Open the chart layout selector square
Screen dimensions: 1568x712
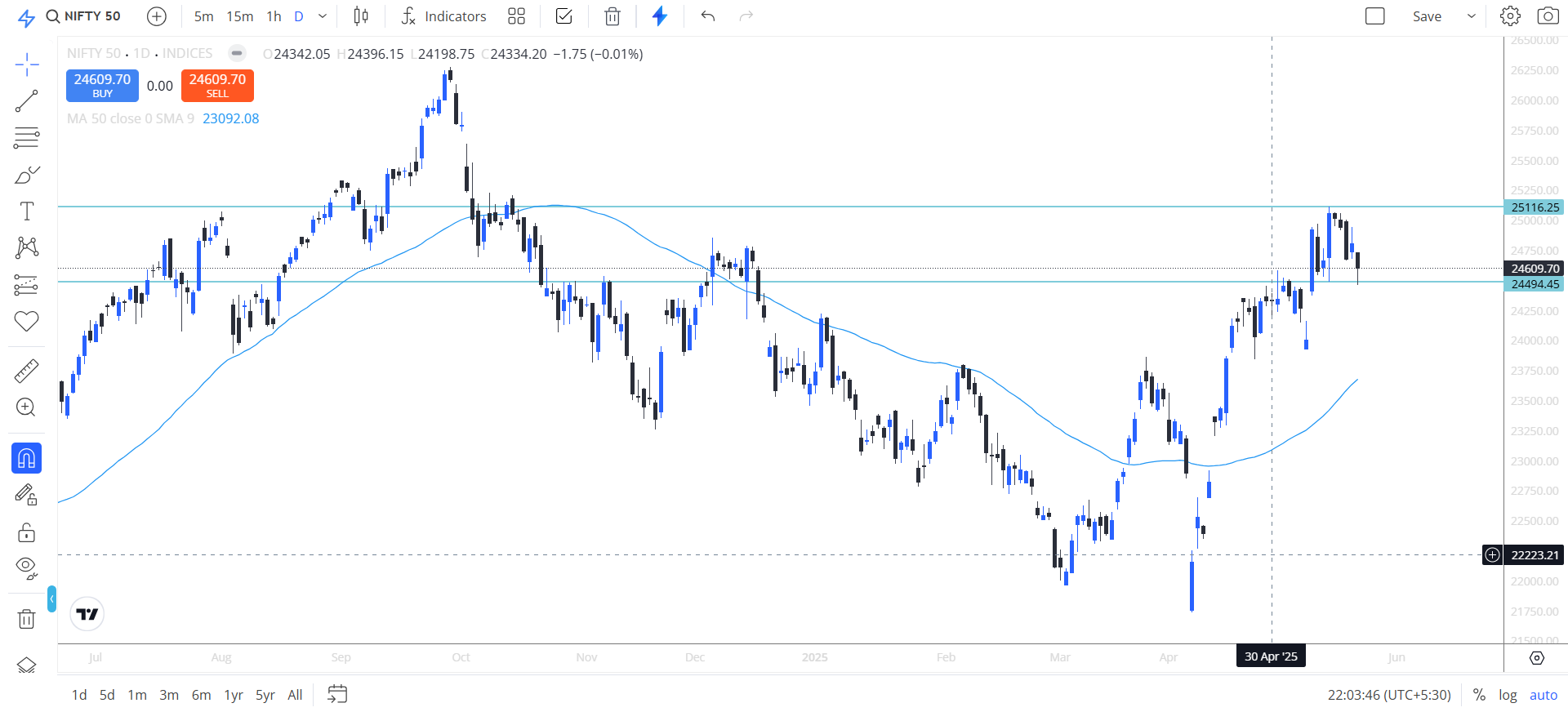click(x=1375, y=16)
